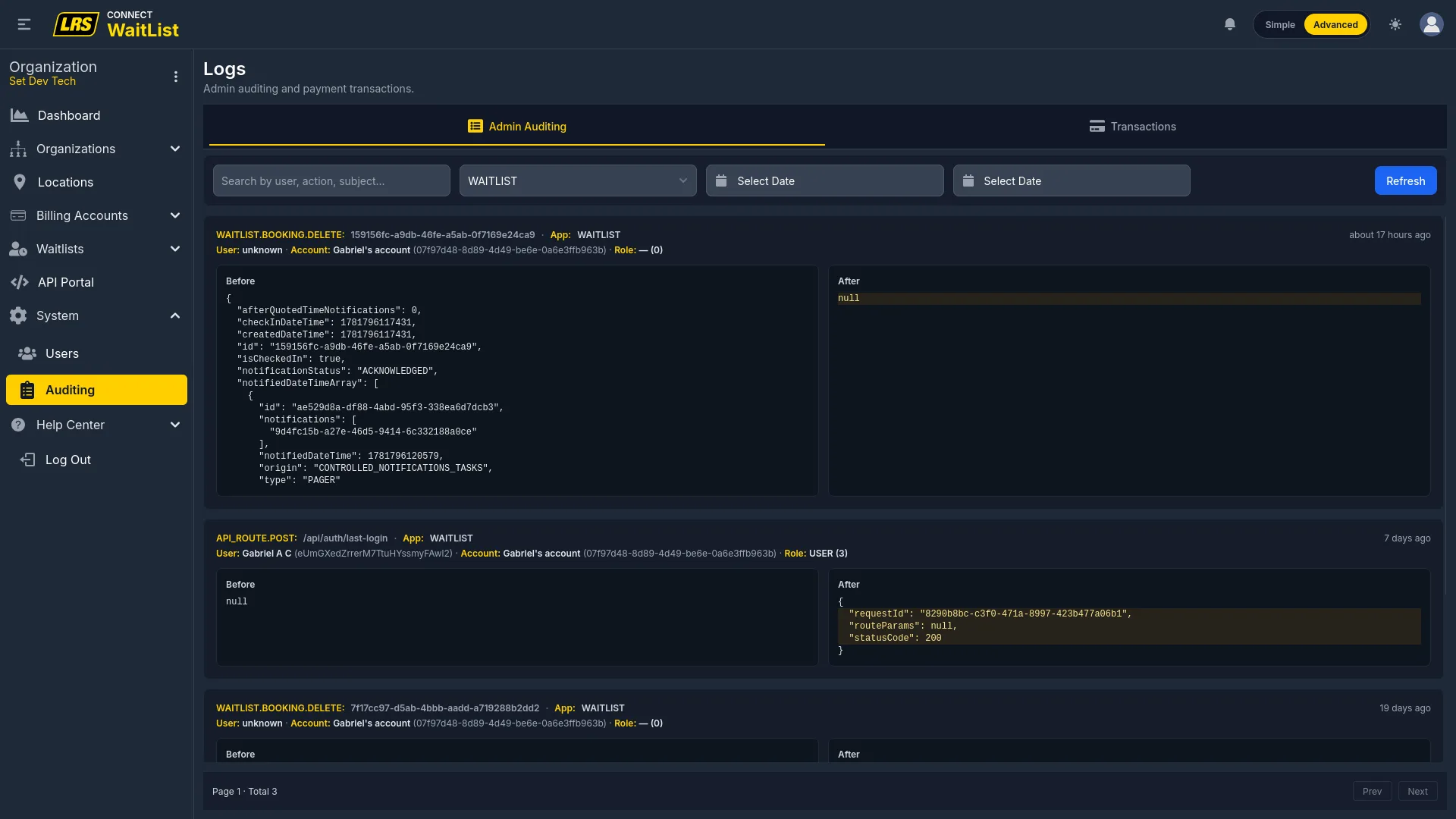The height and width of the screenshot is (819, 1456).
Task: Click 'Role: USER (3)' label
Action: (x=816, y=554)
